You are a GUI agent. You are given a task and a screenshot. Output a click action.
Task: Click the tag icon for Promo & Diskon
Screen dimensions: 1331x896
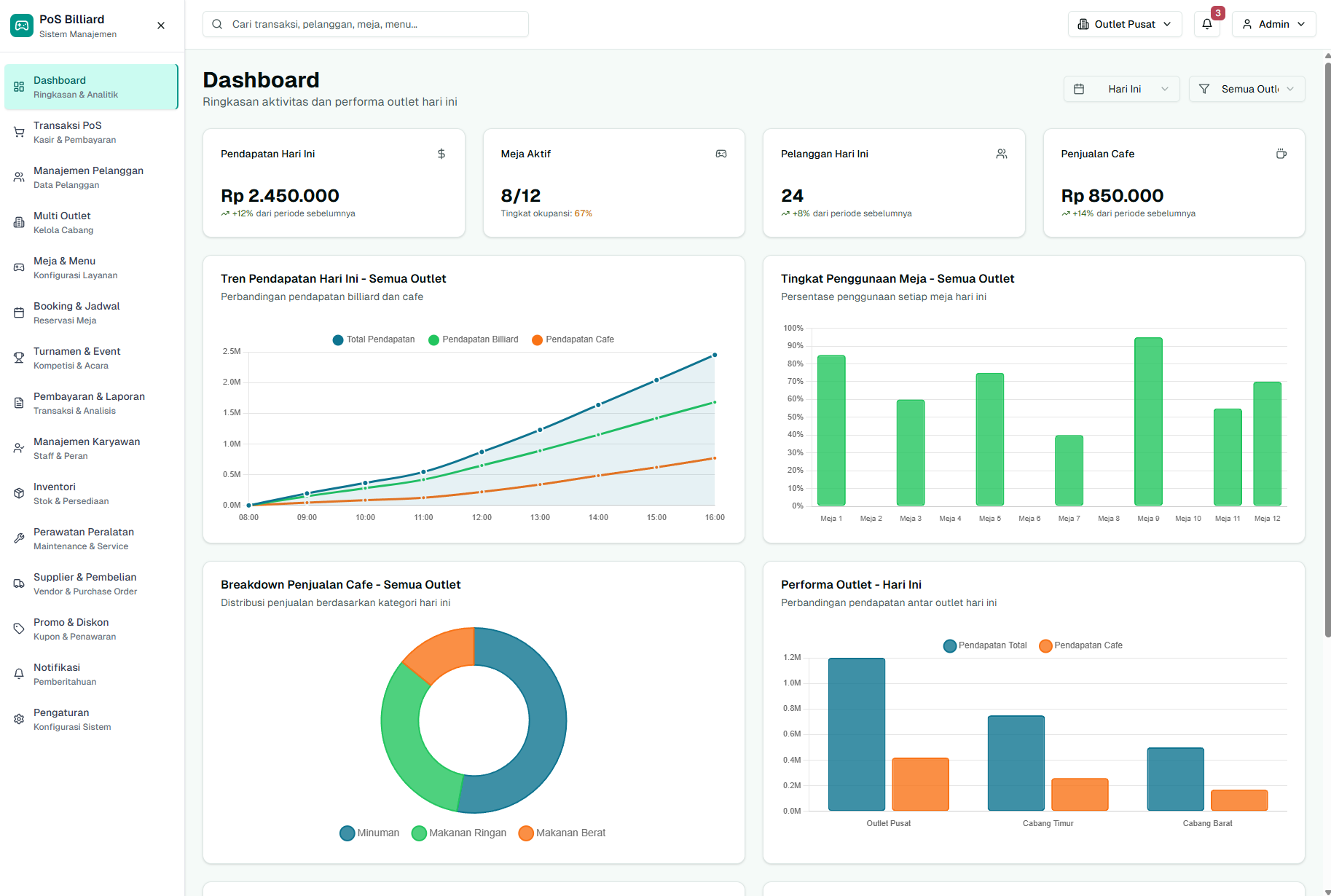19,629
